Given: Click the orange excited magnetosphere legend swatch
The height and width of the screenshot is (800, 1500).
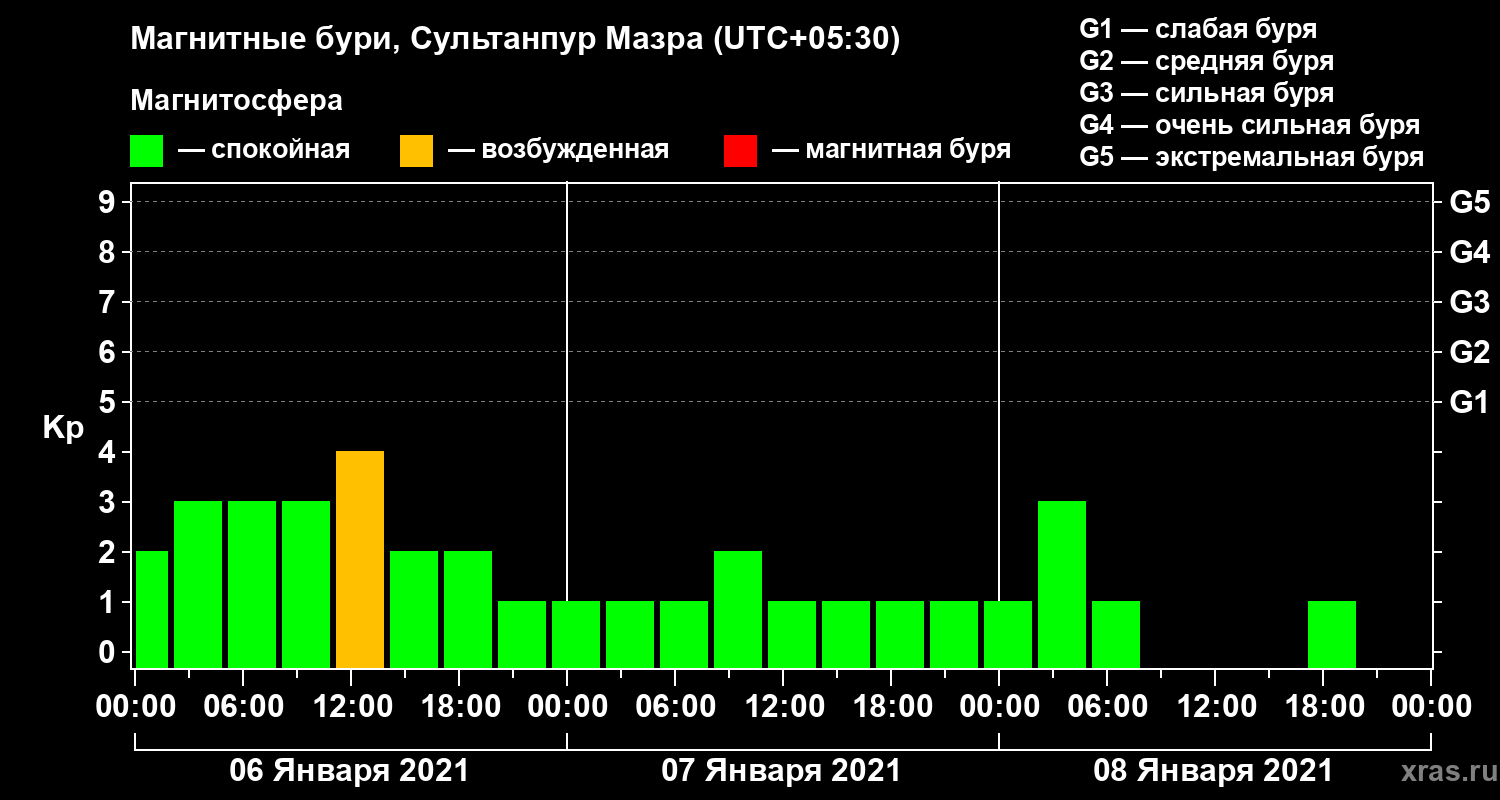Looking at the screenshot, I should [x=416, y=151].
